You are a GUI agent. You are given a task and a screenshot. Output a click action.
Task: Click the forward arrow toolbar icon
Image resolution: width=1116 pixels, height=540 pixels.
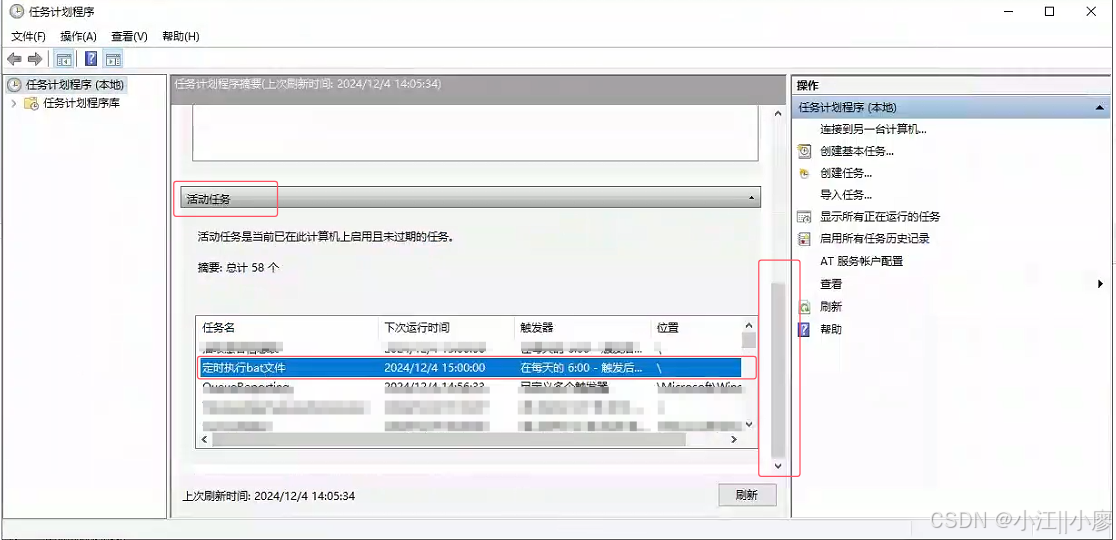(x=34, y=58)
